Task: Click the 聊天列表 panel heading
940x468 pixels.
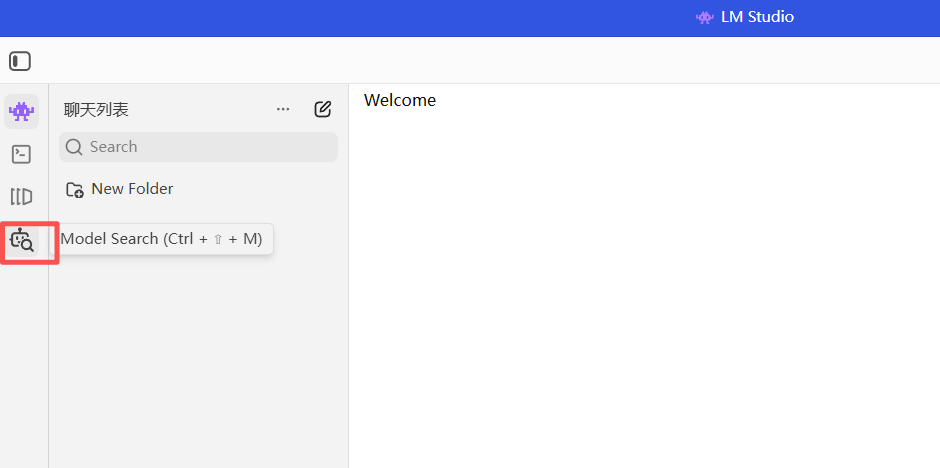Action: click(97, 110)
